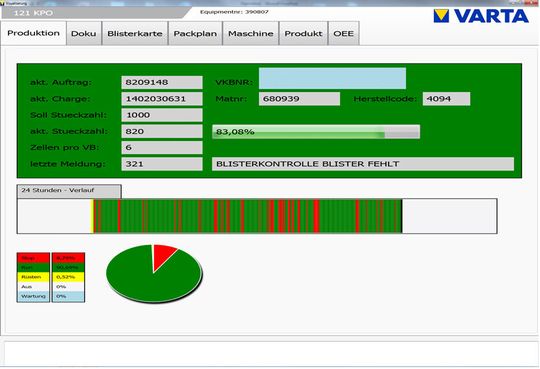Select the 24 Stunden - Verlauf tab
This screenshot has width=540, height=369.
(69, 191)
